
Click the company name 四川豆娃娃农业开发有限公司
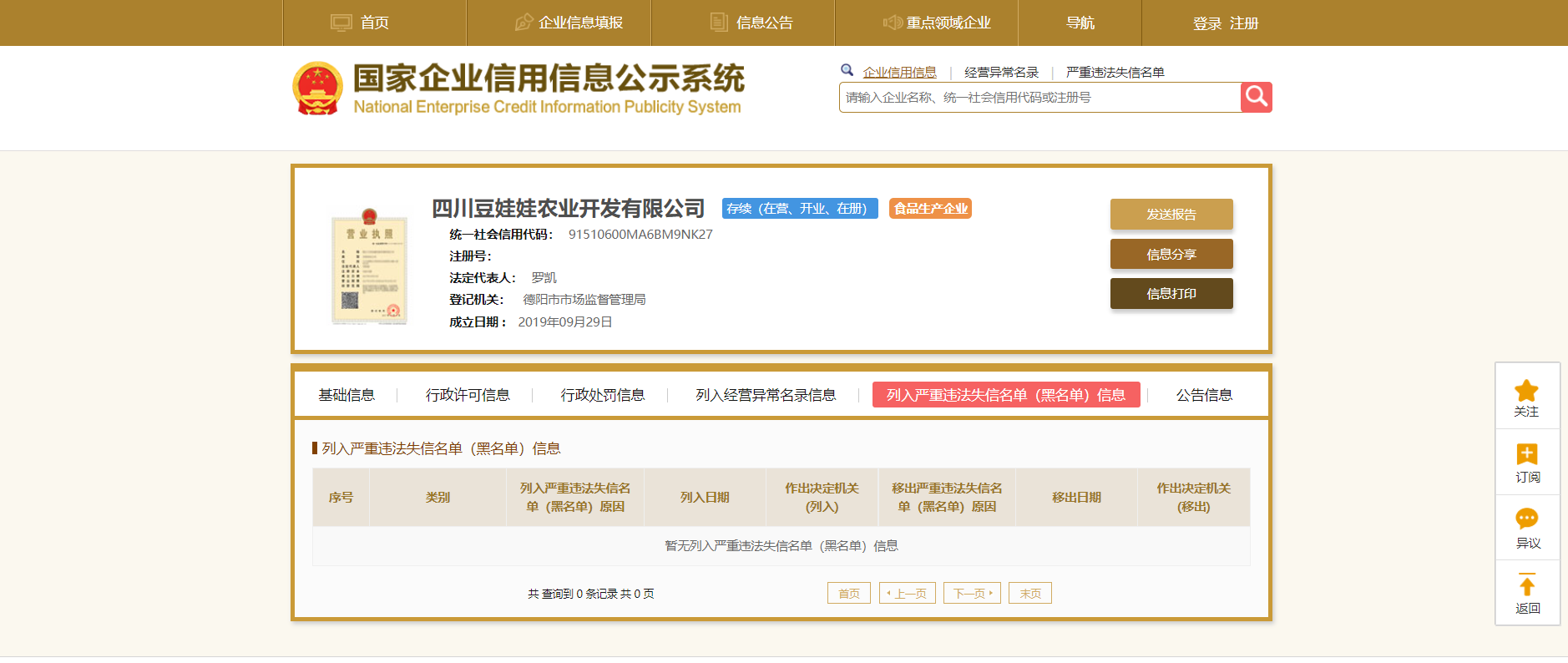(x=569, y=209)
